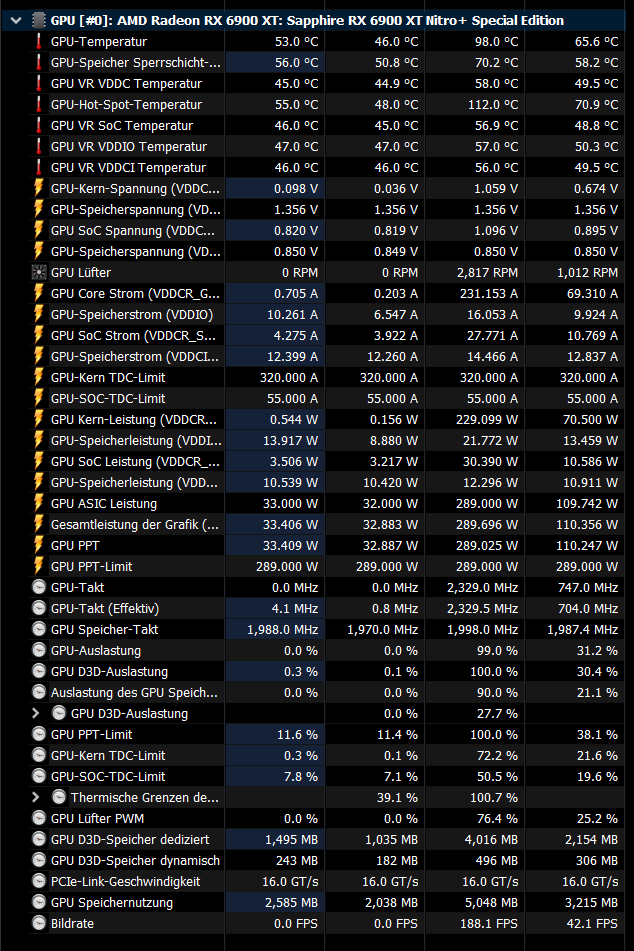Click clock icon for GPU Lüfter PWM
The image size is (634, 951).
click(39, 818)
